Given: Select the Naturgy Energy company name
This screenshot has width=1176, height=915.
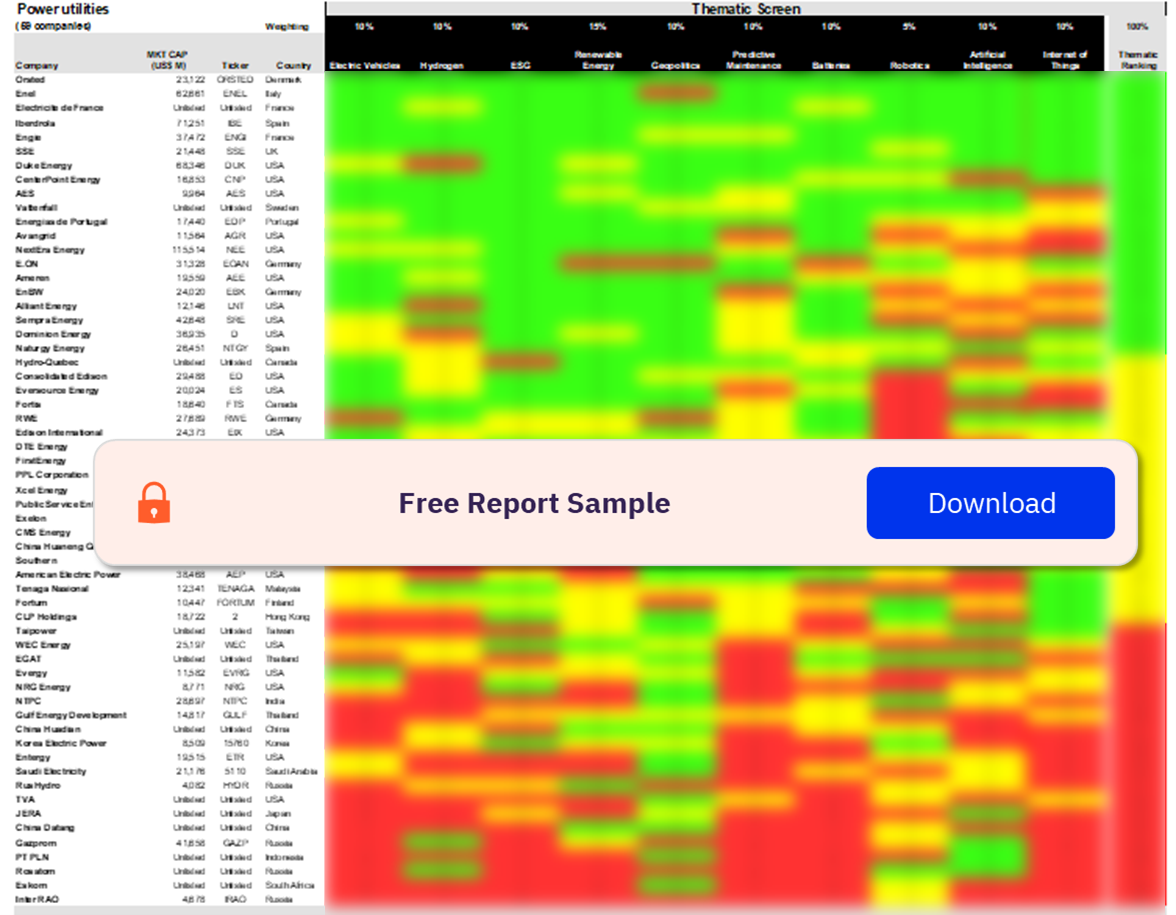Looking at the screenshot, I should pos(50,348).
